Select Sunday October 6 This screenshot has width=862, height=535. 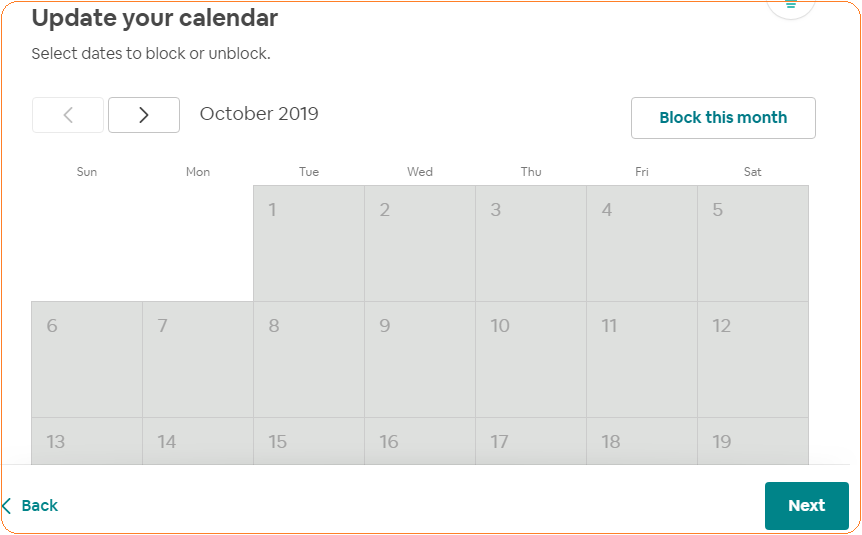(87, 359)
